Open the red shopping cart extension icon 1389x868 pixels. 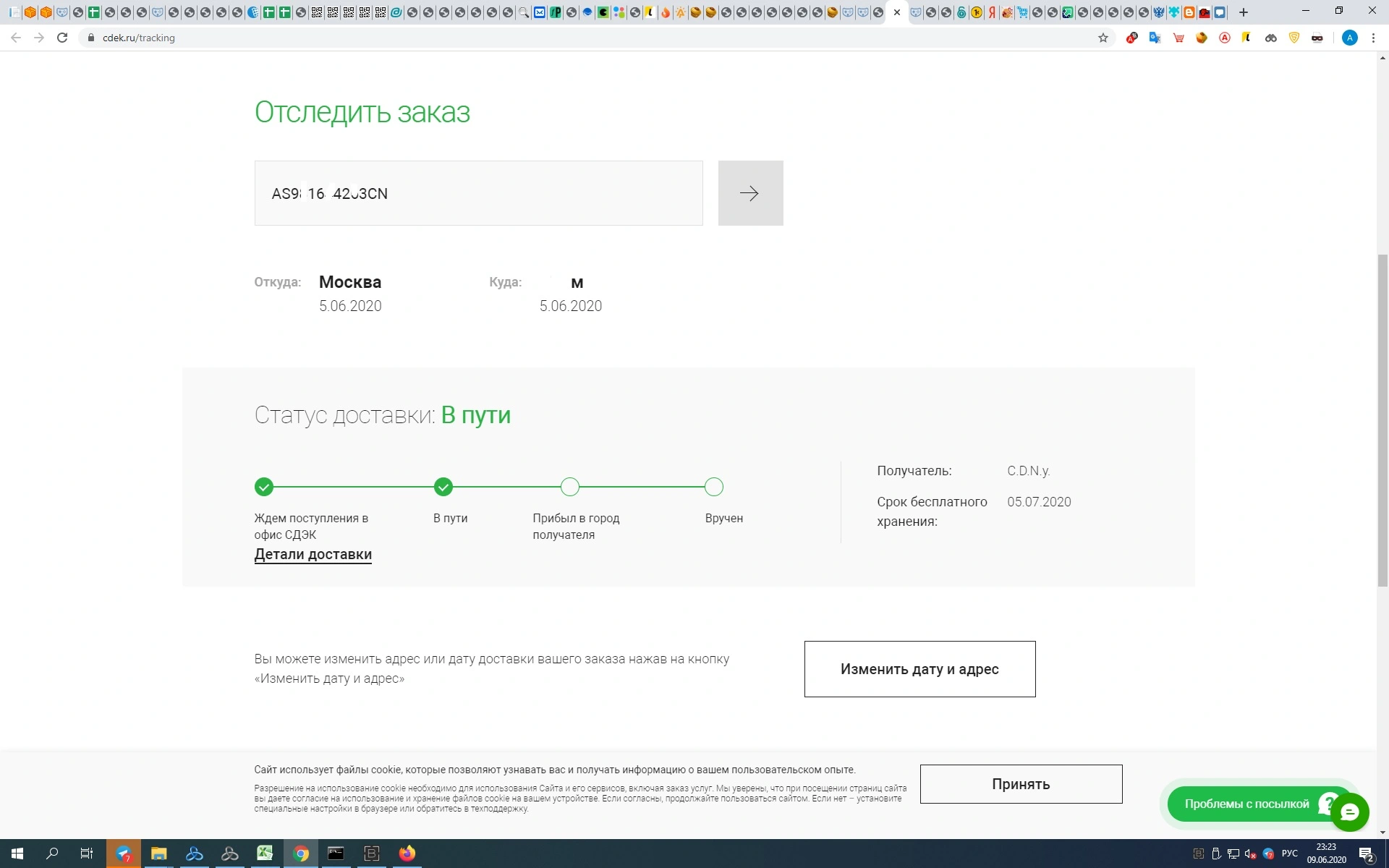tap(1178, 38)
